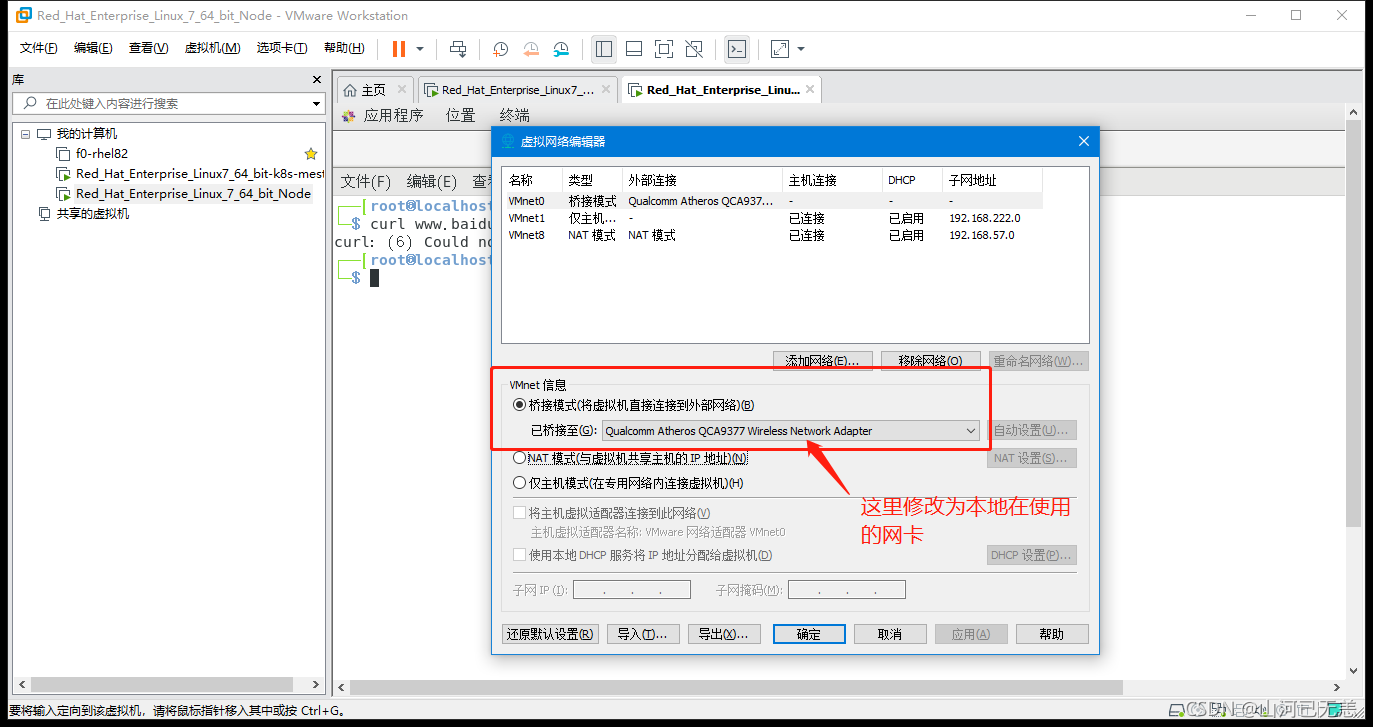Viewport: 1373px width, 727px height.
Task: Click the 子网地址 column header
Action: [992, 181]
